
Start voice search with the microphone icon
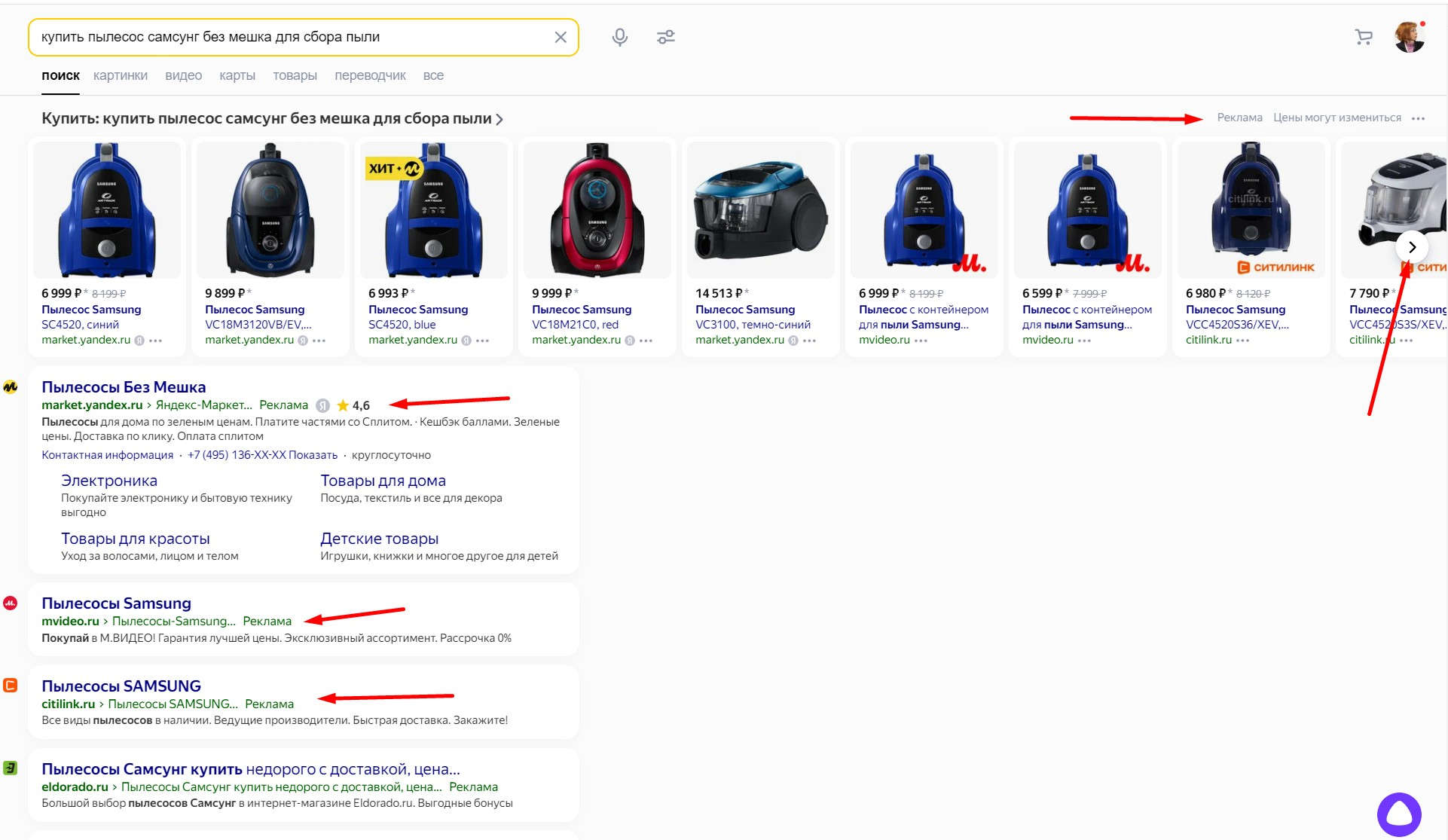tap(620, 37)
